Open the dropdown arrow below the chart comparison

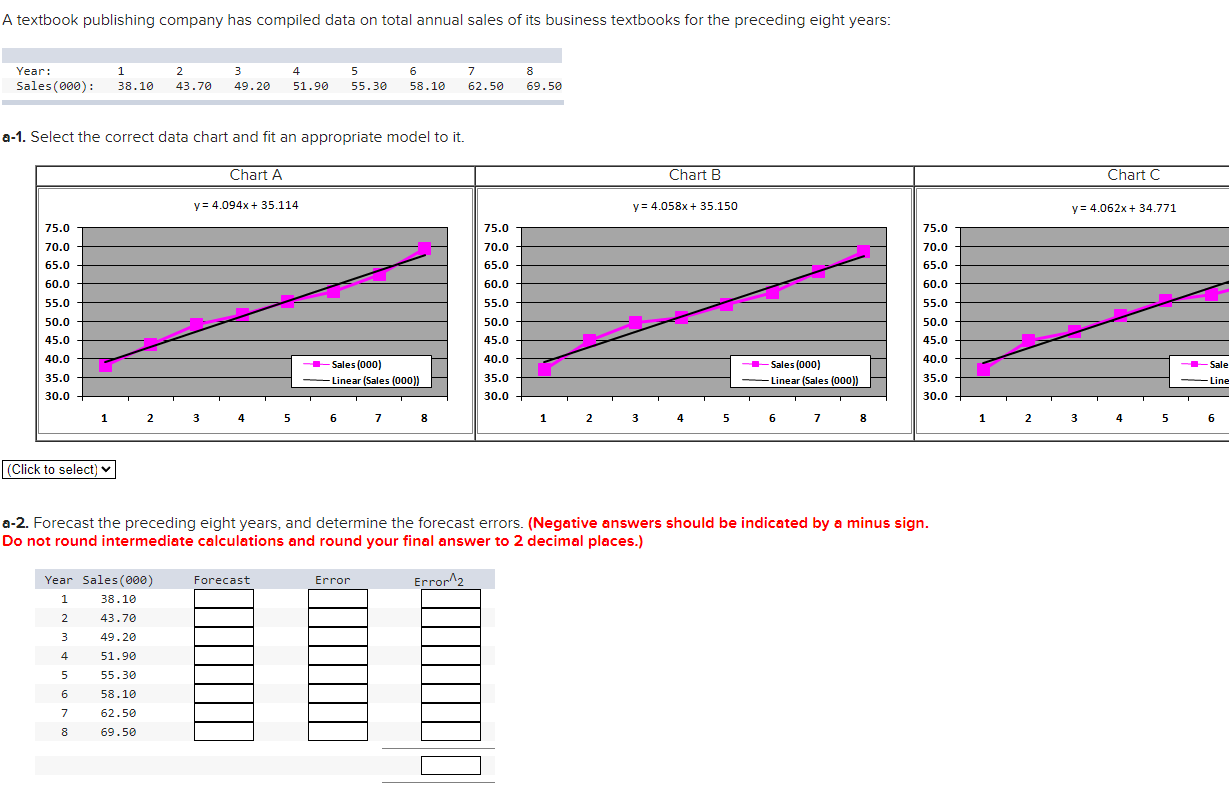pyautogui.click(x=104, y=469)
